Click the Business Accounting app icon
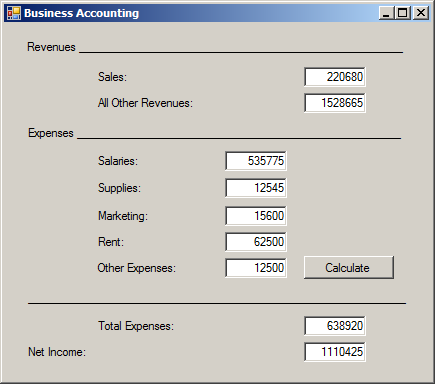This screenshot has width=435, height=384. [14, 13]
